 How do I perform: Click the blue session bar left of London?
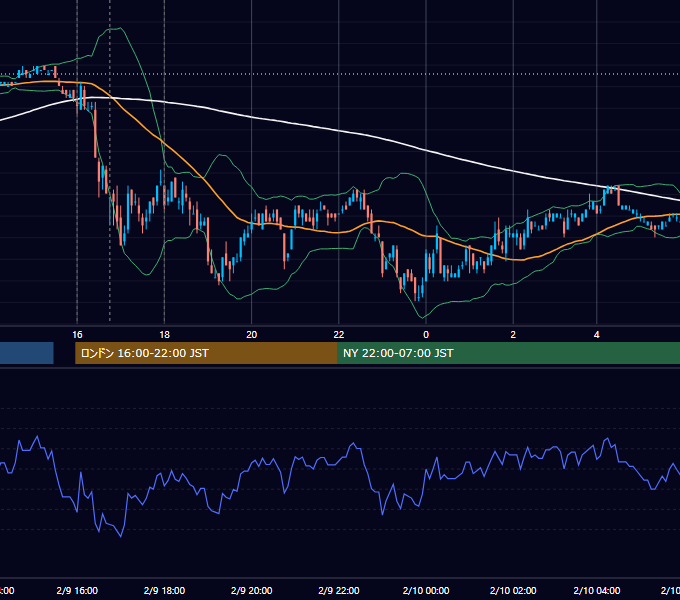pyautogui.click(x=26, y=353)
